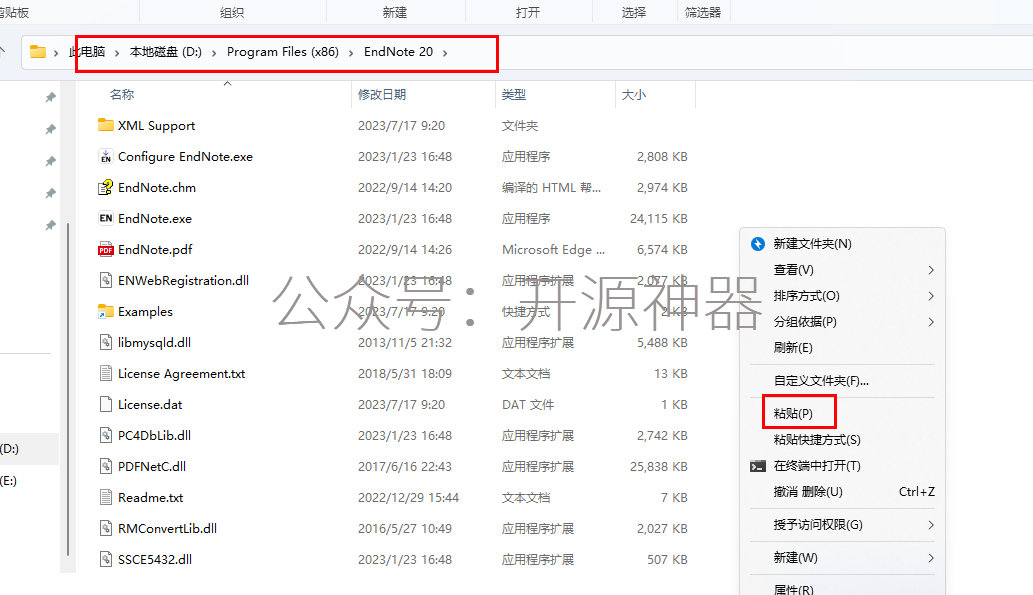
Task: Click the PC4DbLib.dll file icon
Action: click(105, 435)
